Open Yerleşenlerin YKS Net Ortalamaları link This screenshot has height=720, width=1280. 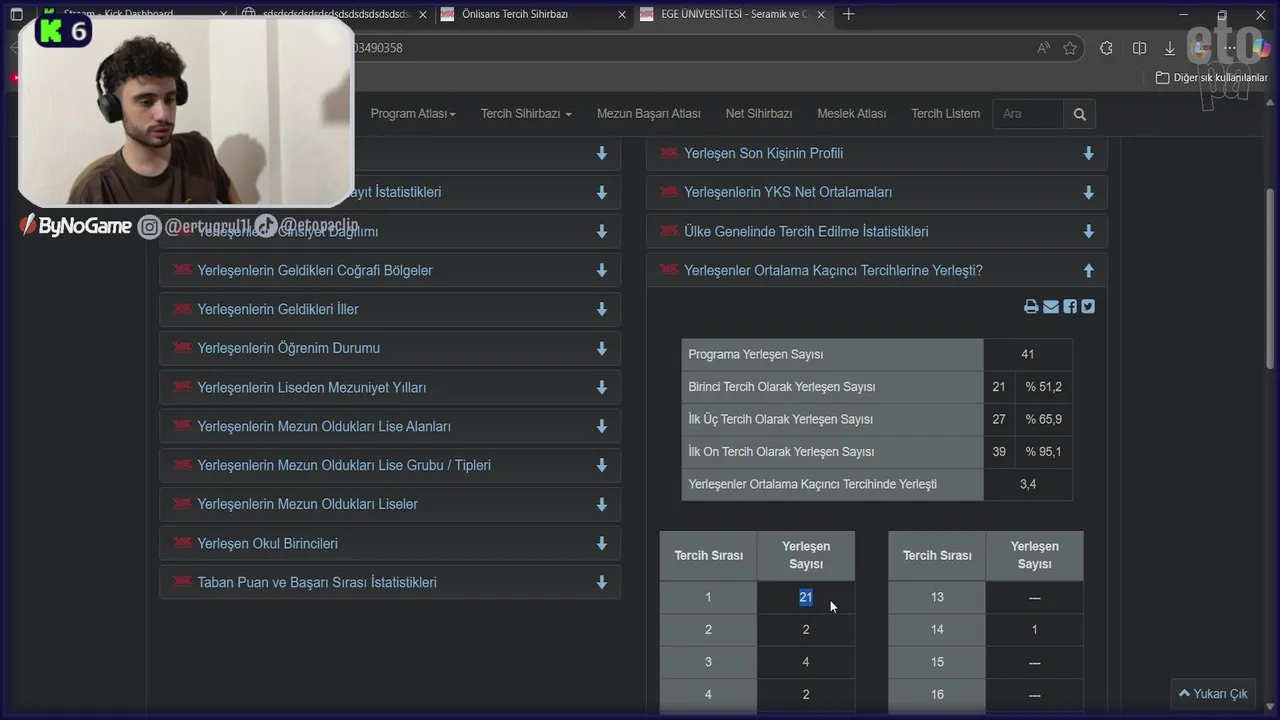(x=788, y=193)
